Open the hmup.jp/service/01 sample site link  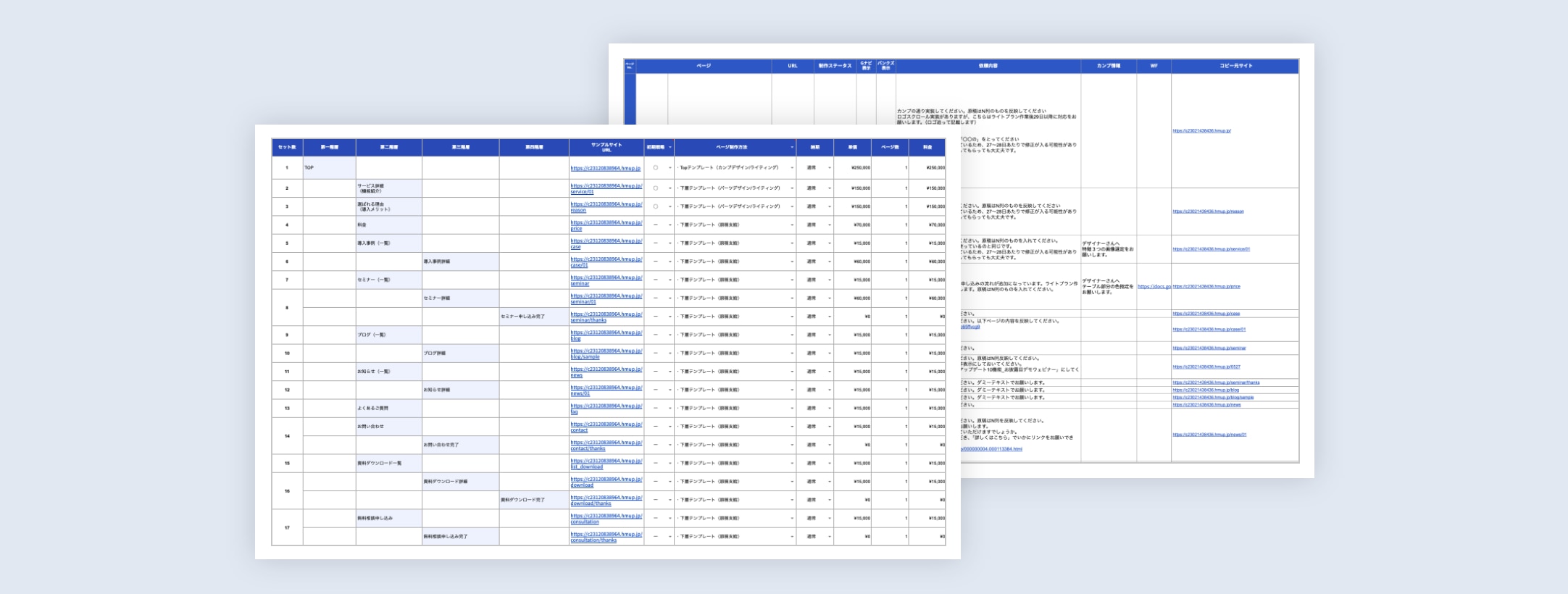(x=606, y=188)
